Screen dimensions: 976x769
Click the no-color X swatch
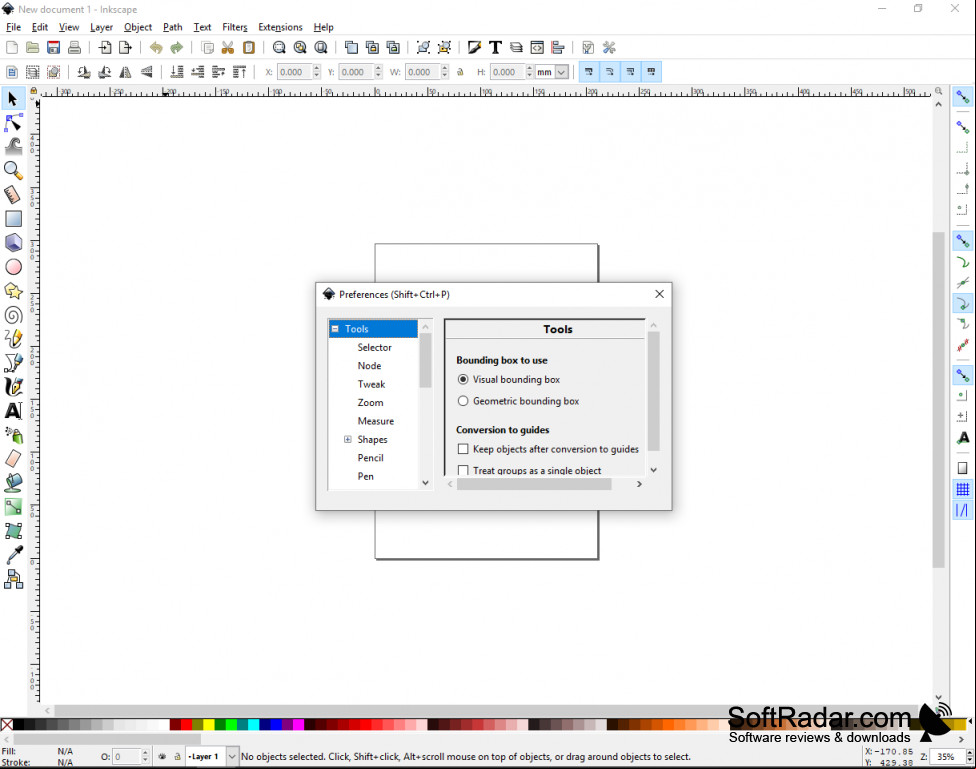(x=7, y=724)
